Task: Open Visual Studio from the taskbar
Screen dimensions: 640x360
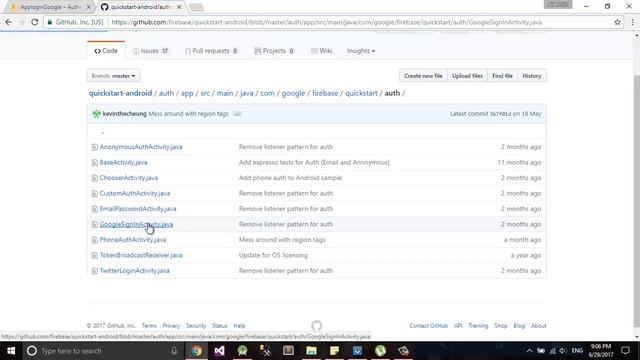Action: click(219, 351)
